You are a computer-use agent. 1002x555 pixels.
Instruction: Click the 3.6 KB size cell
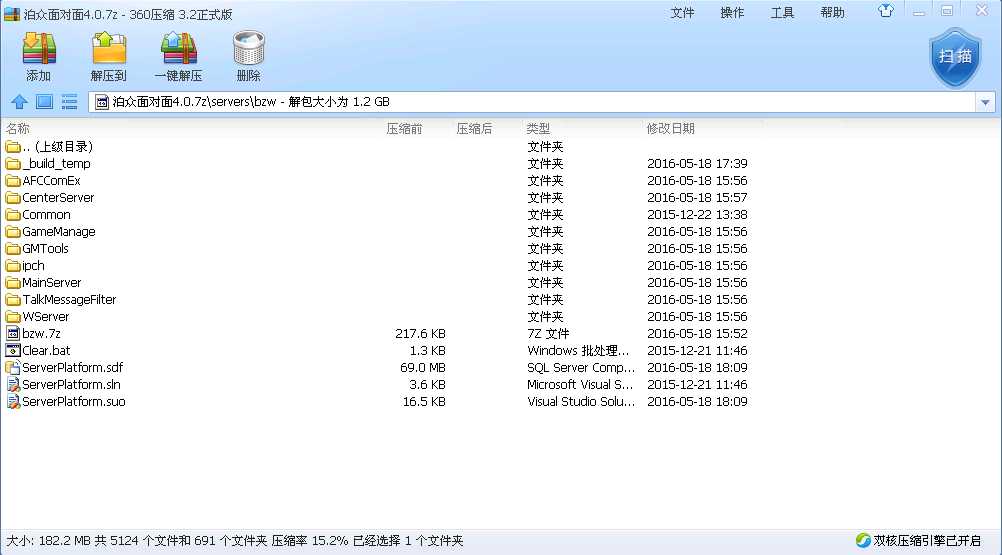[427, 384]
